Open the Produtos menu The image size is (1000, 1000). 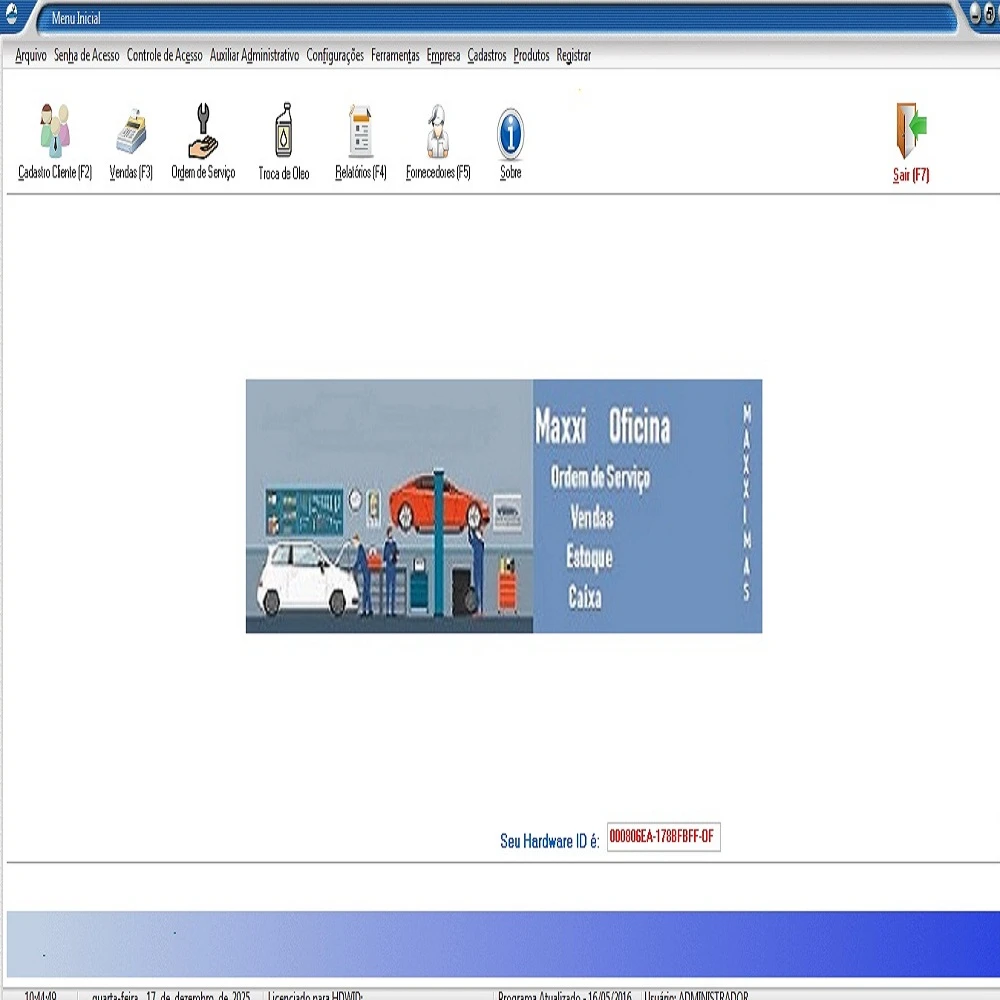(x=531, y=56)
